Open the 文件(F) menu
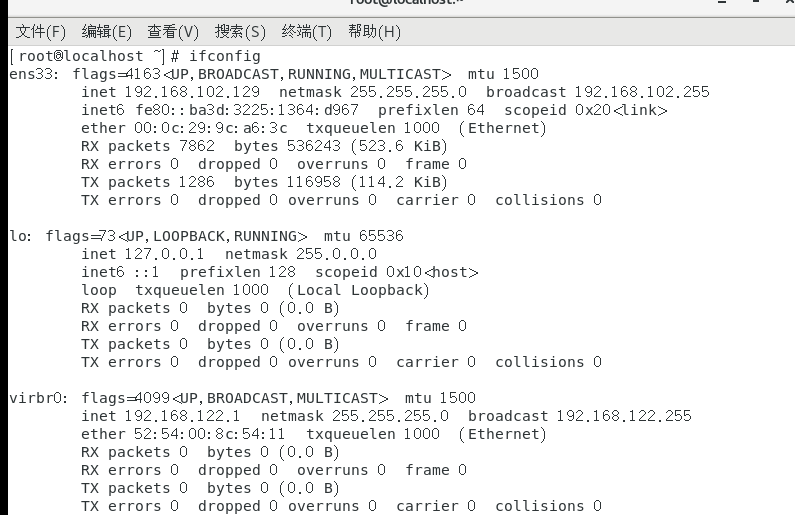The height and width of the screenshot is (515, 795). [41, 32]
